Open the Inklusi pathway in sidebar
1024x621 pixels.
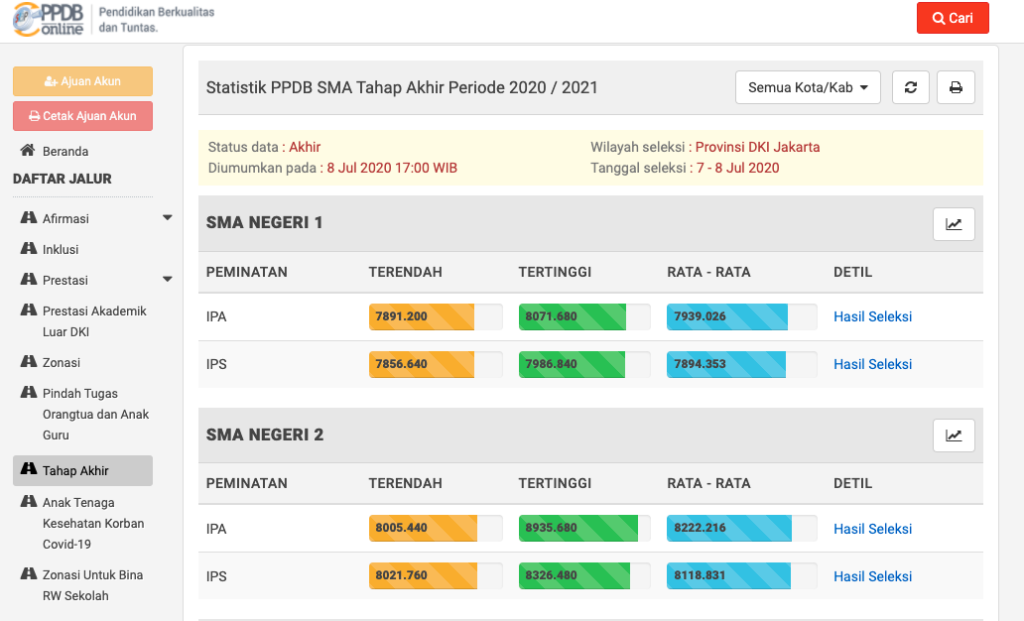60,249
